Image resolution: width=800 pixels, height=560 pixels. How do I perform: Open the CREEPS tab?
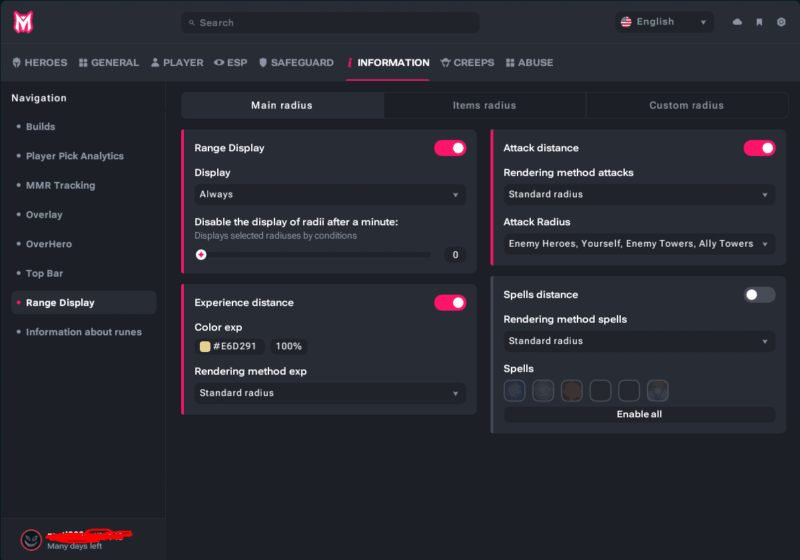[467, 63]
